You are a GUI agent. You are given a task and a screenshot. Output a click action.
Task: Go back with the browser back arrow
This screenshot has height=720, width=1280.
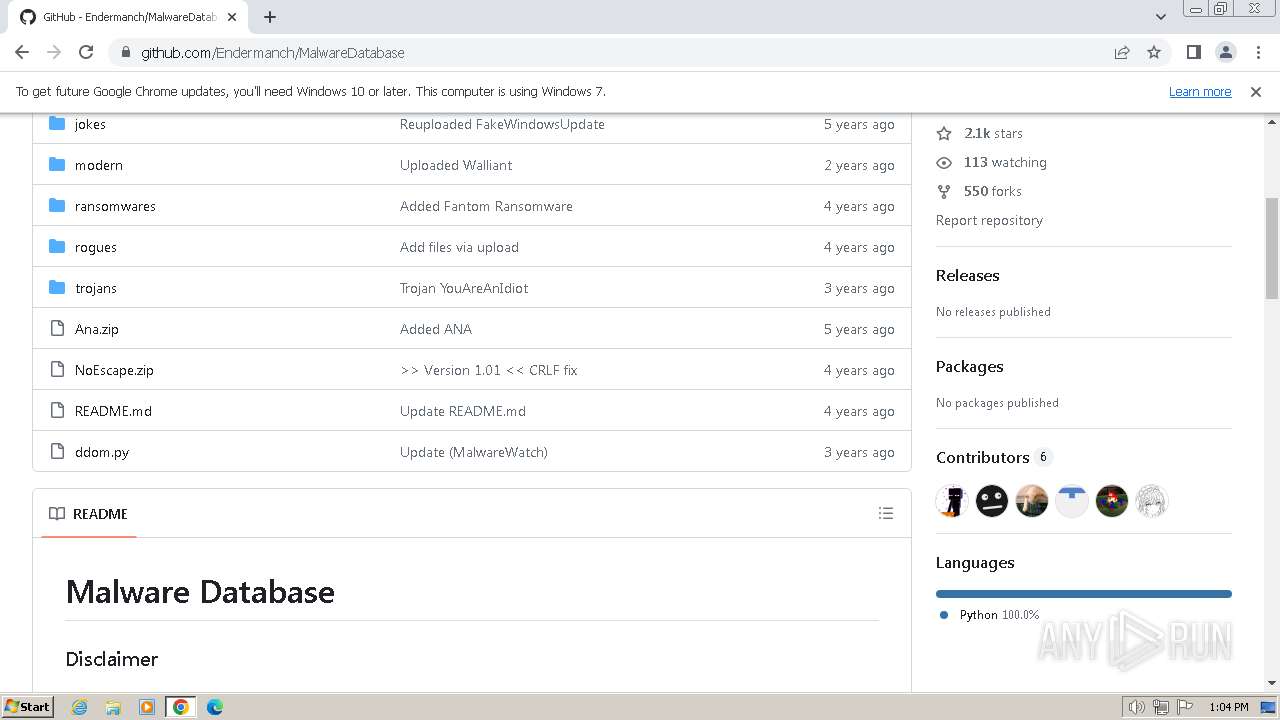point(22,53)
